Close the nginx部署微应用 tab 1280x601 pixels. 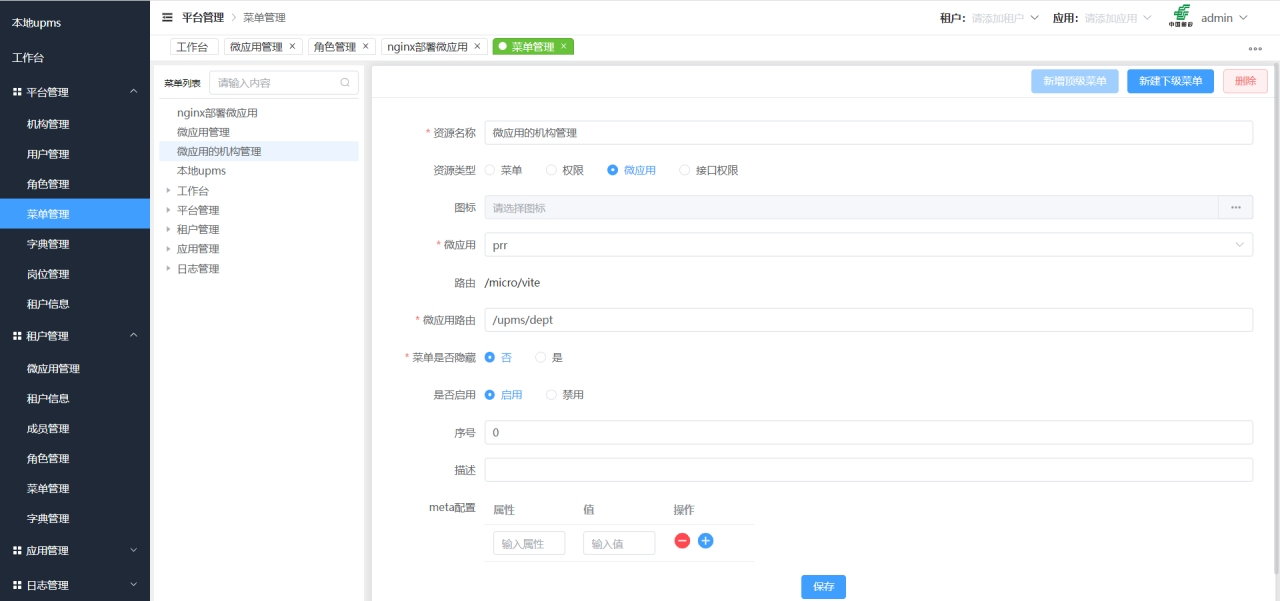(x=477, y=46)
